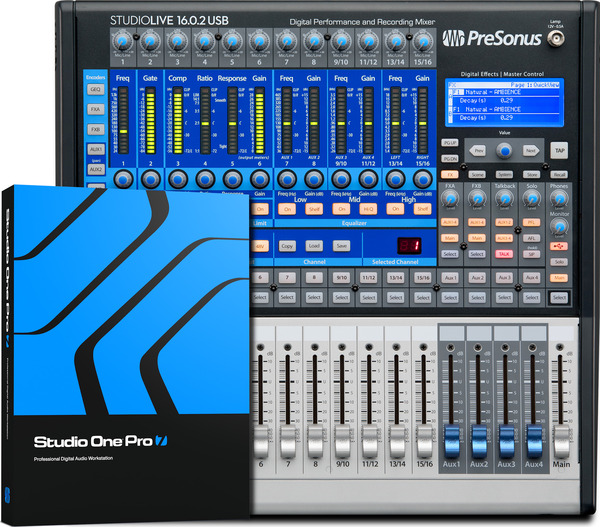
Task: Click the FXA column Select button
Action: [450, 254]
